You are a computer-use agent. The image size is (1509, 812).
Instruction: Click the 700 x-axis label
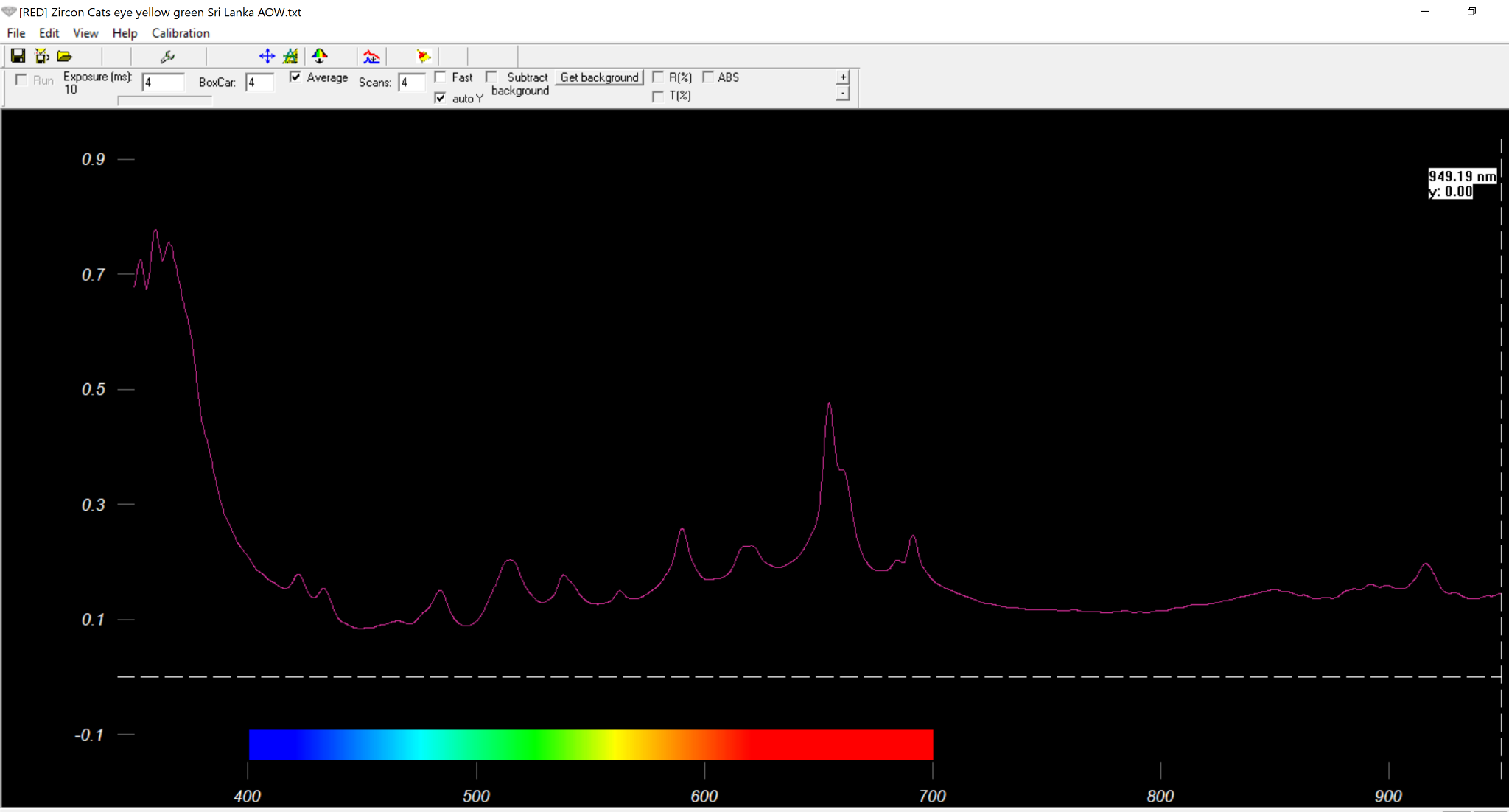[x=932, y=797]
